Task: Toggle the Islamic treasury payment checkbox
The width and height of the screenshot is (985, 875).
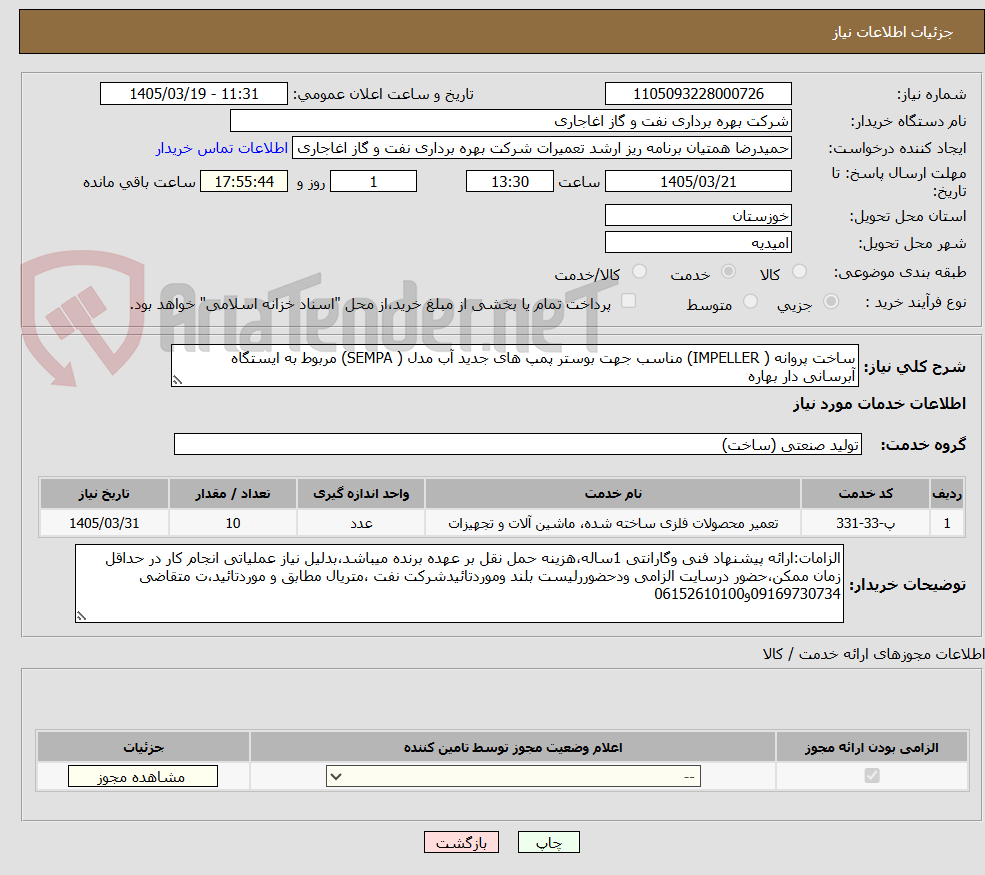Action: 628,301
